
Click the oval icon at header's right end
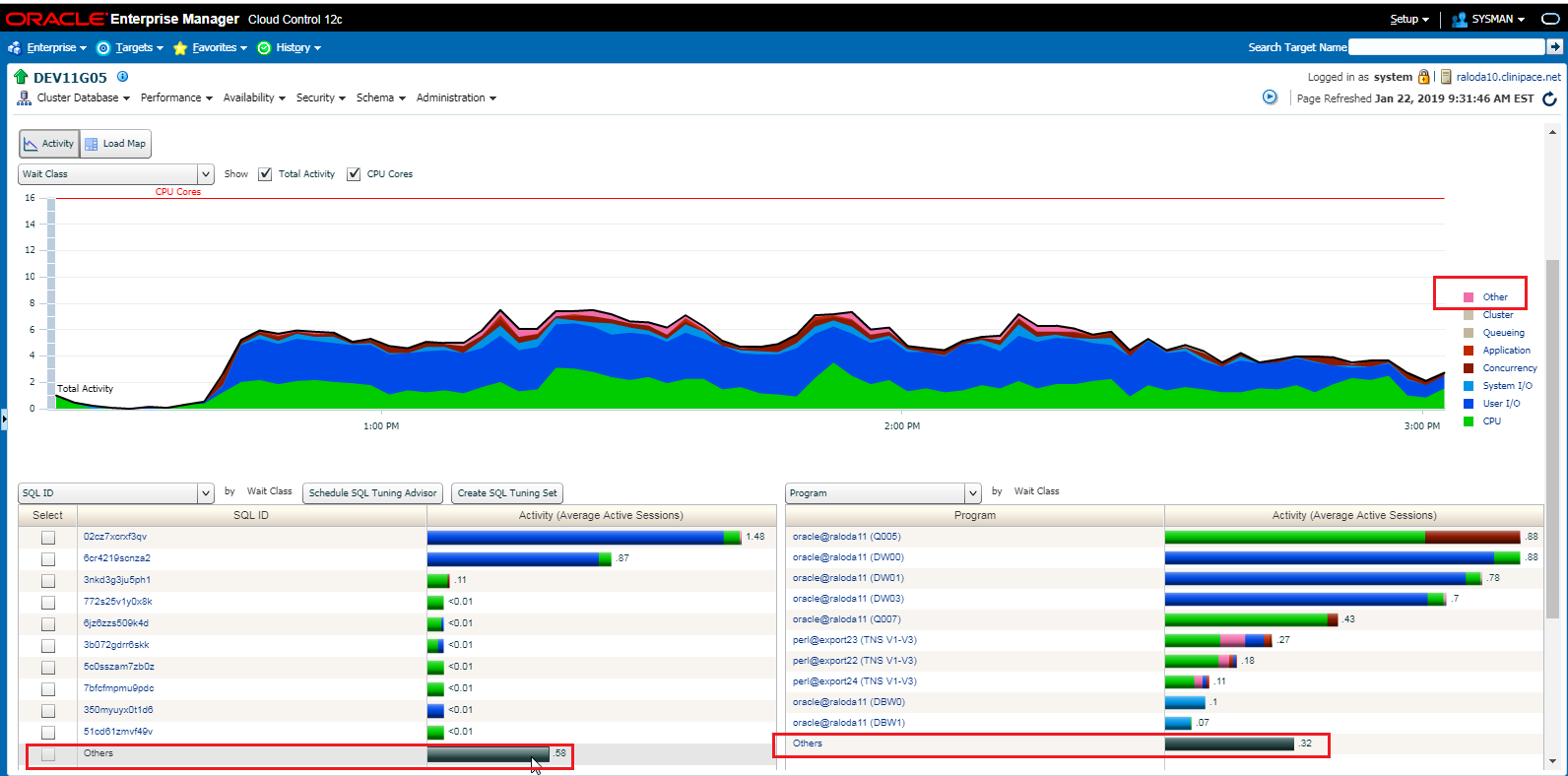[1549, 19]
